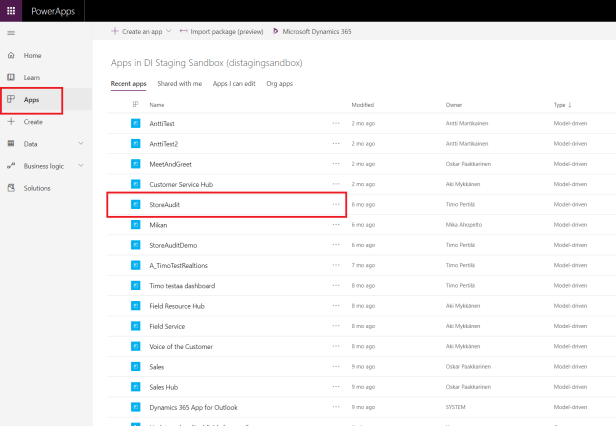The height and width of the screenshot is (426, 616).
Task: Sort by the Owner column header
Action: [x=454, y=105]
